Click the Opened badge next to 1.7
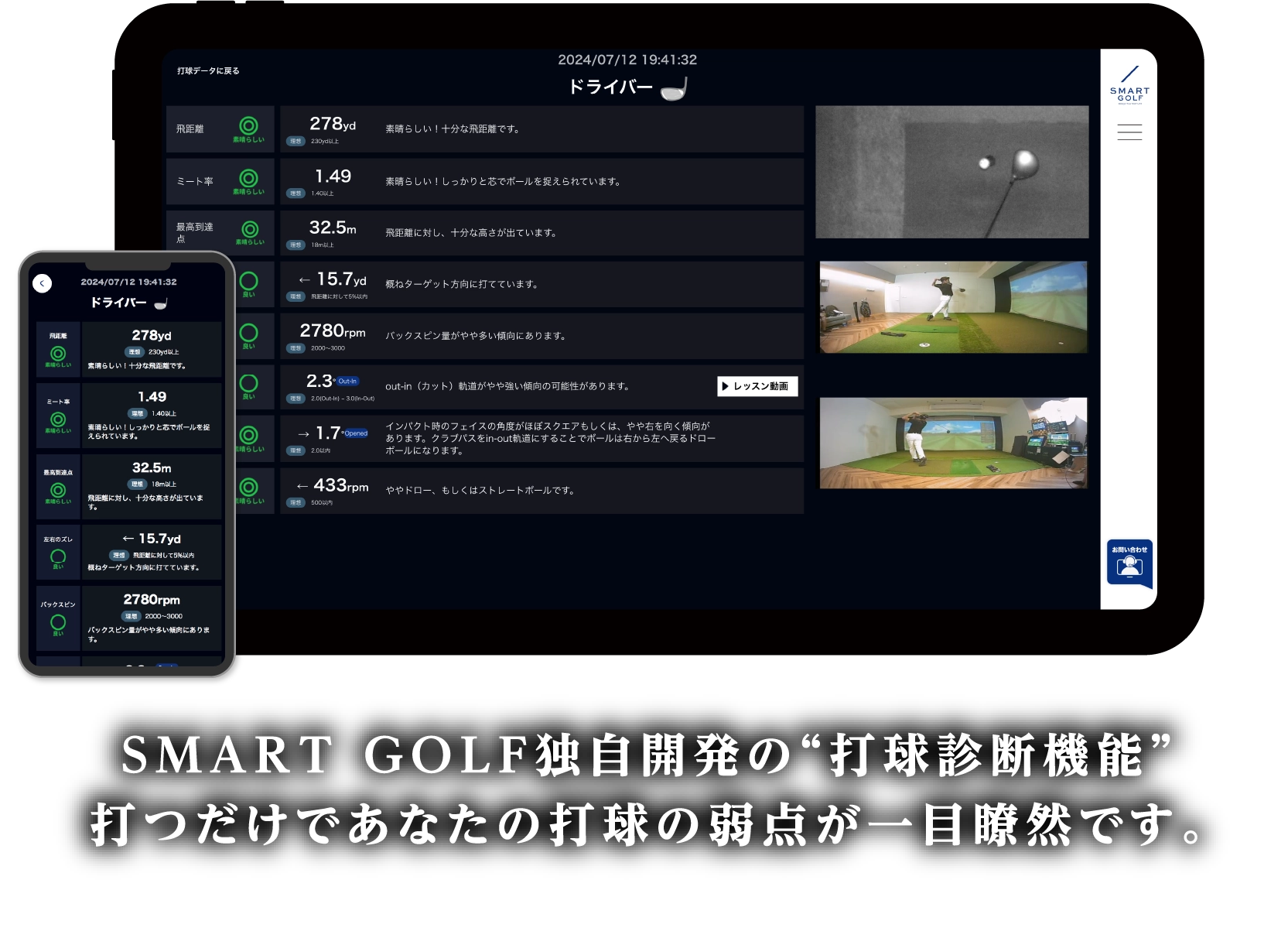Image resolution: width=1288 pixels, height=938 pixels. point(356,433)
